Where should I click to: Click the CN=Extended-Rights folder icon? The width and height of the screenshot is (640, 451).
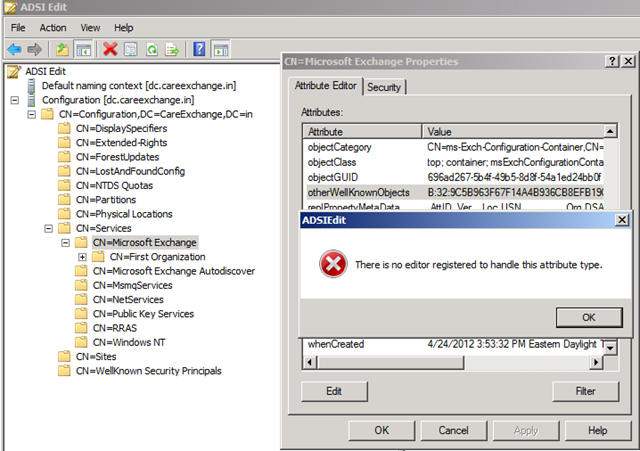64,142
